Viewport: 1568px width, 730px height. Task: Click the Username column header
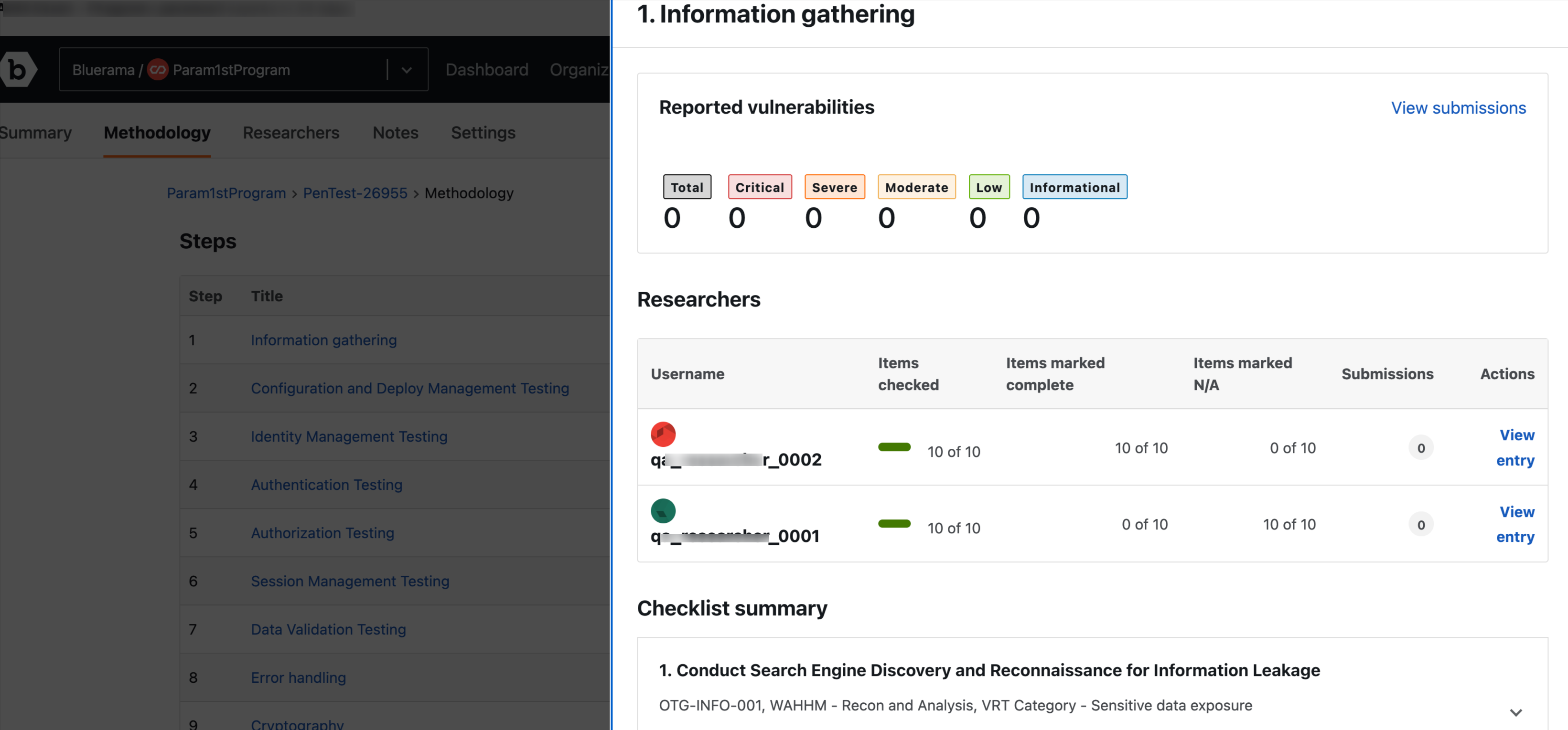687,374
